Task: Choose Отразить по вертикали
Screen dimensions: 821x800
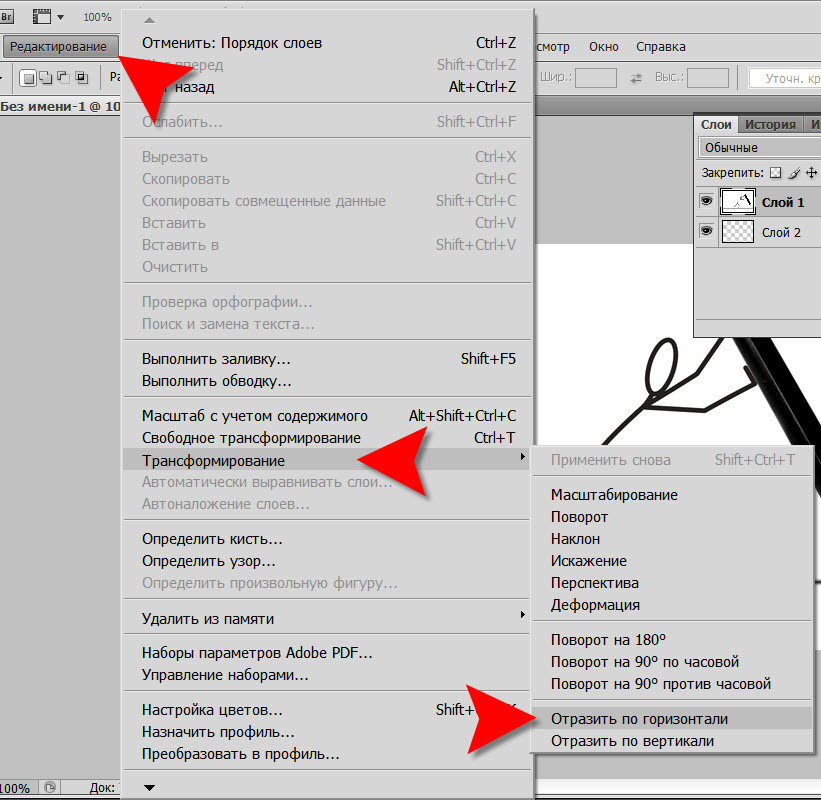Action: (673, 741)
